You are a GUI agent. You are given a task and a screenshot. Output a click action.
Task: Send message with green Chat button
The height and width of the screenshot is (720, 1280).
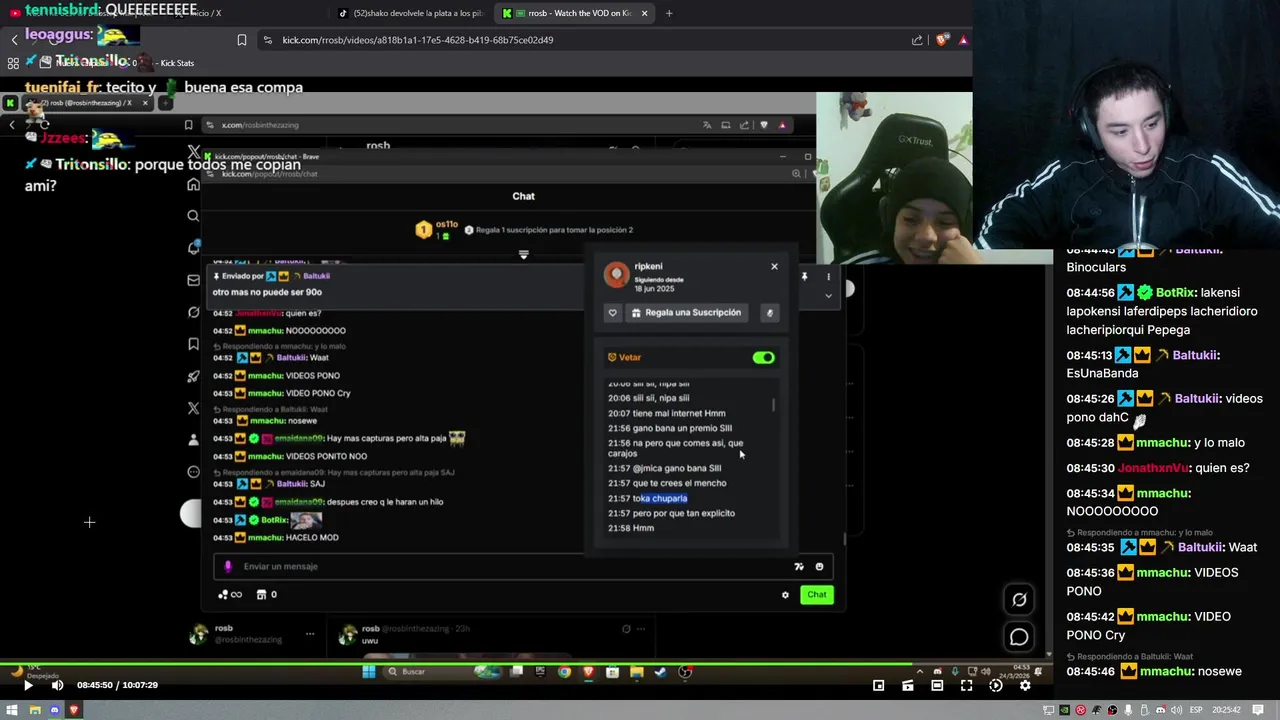817,595
